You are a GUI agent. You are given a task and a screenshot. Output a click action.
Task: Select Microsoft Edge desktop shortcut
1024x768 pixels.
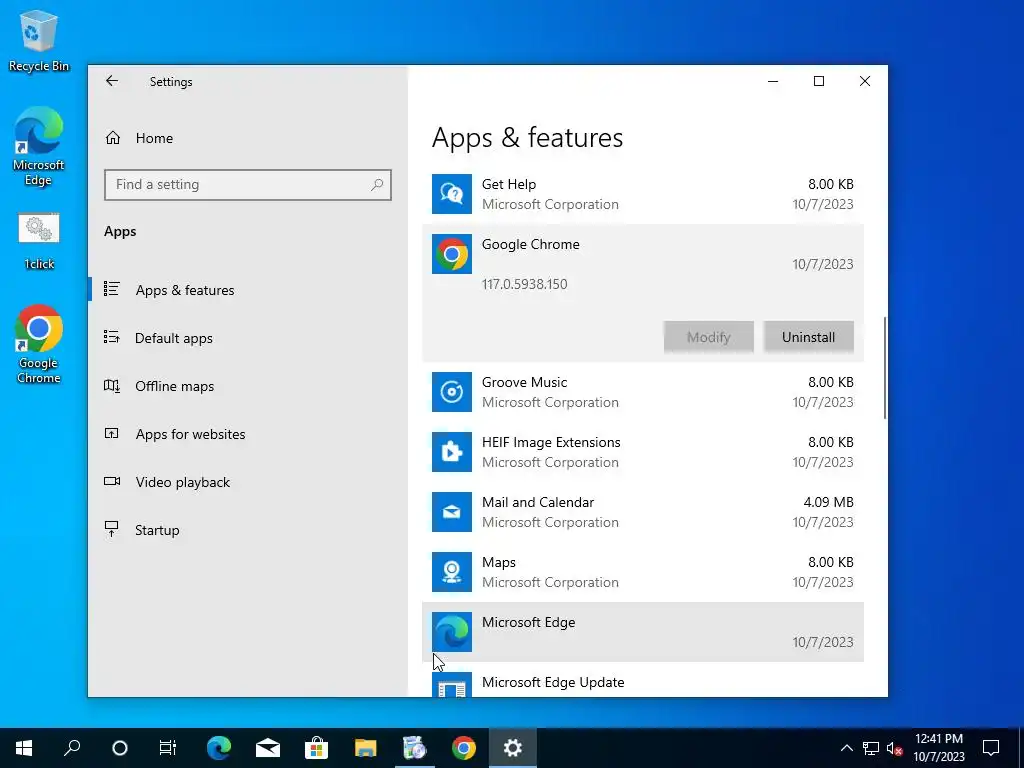pyautogui.click(x=39, y=146)
